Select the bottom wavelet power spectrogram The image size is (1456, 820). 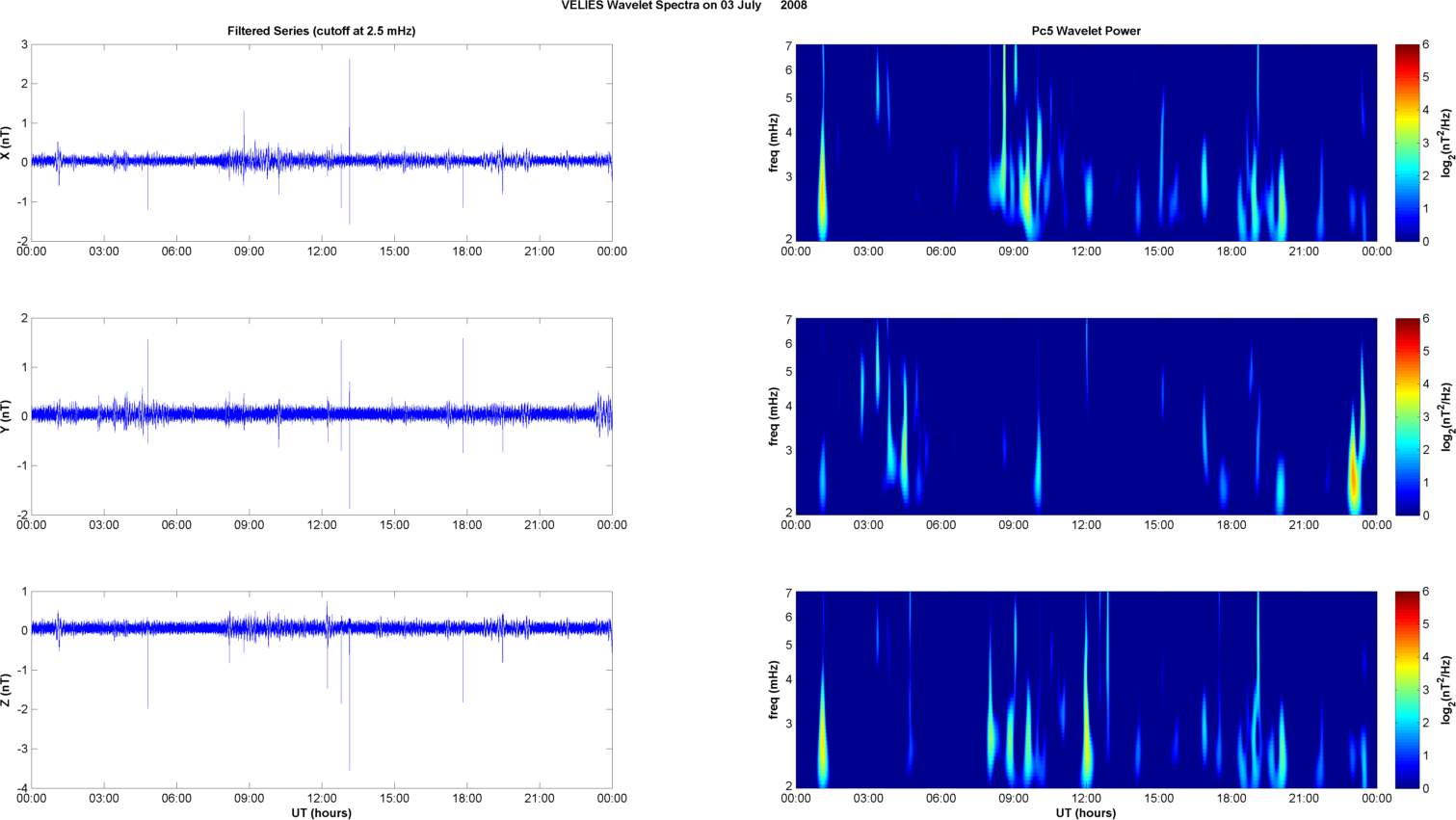pyautogui.click(x=1086, y=690)
